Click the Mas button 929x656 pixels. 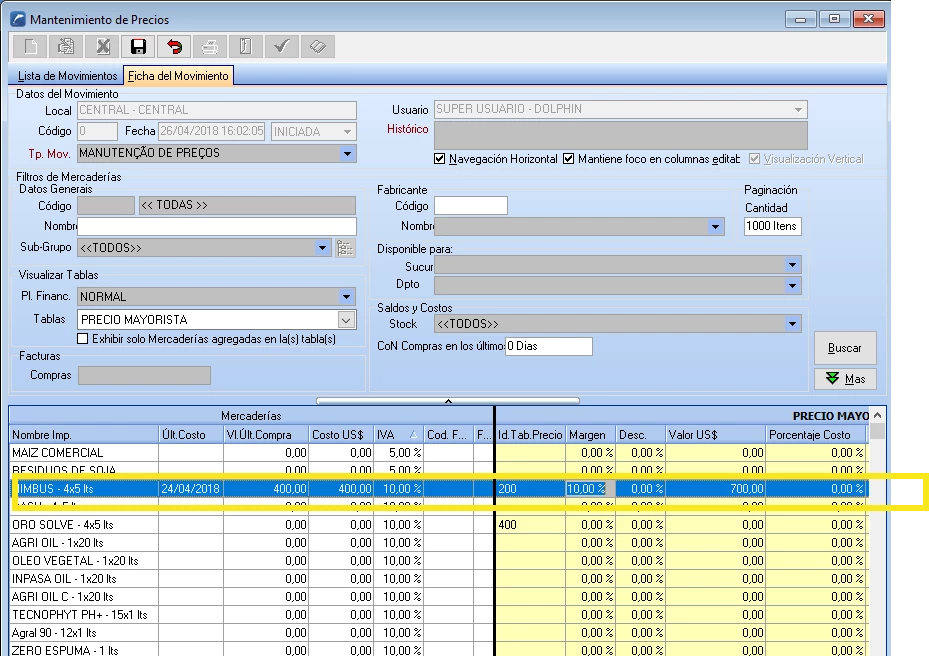click(x=845, y=379)
